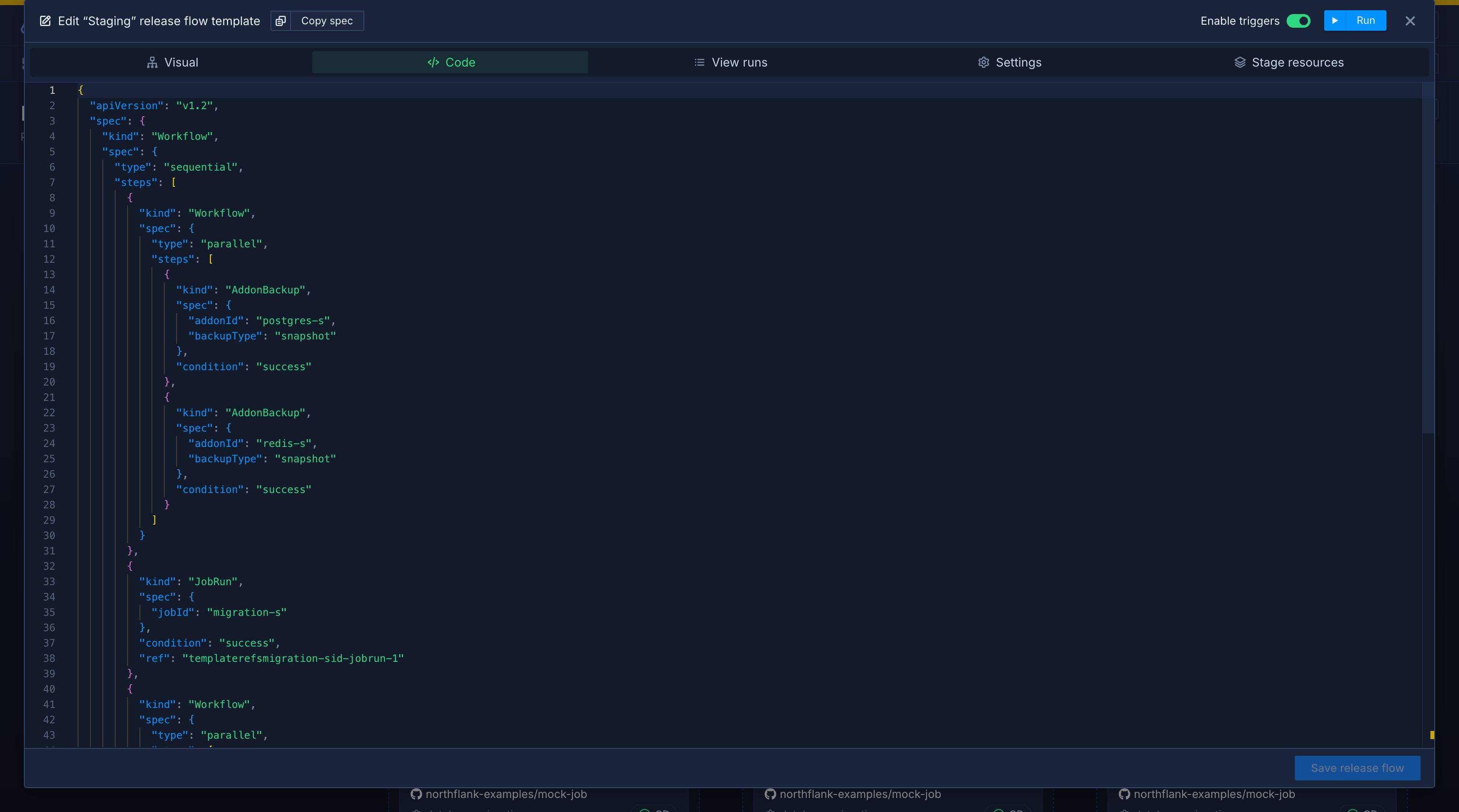Click the hierarchy icon on the Visual tab
1459x812 pixels.
[x=152, y=62]
